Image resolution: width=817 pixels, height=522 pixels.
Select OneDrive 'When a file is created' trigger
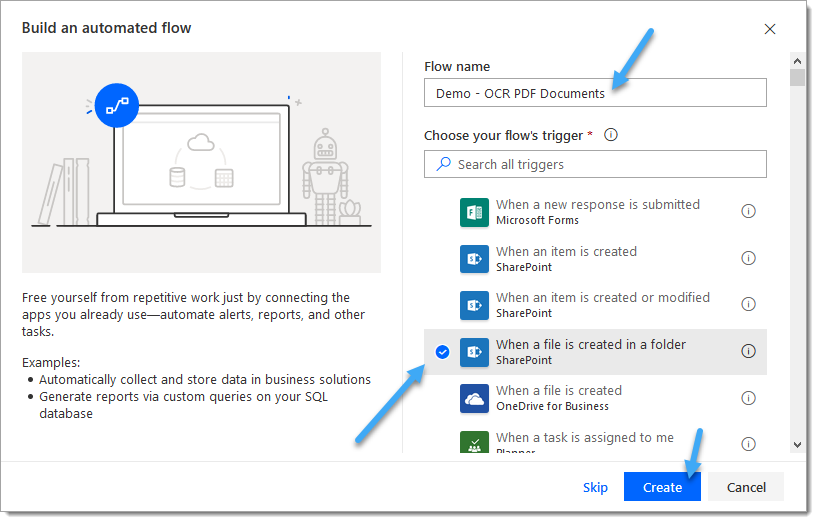(x=595, y=399)
